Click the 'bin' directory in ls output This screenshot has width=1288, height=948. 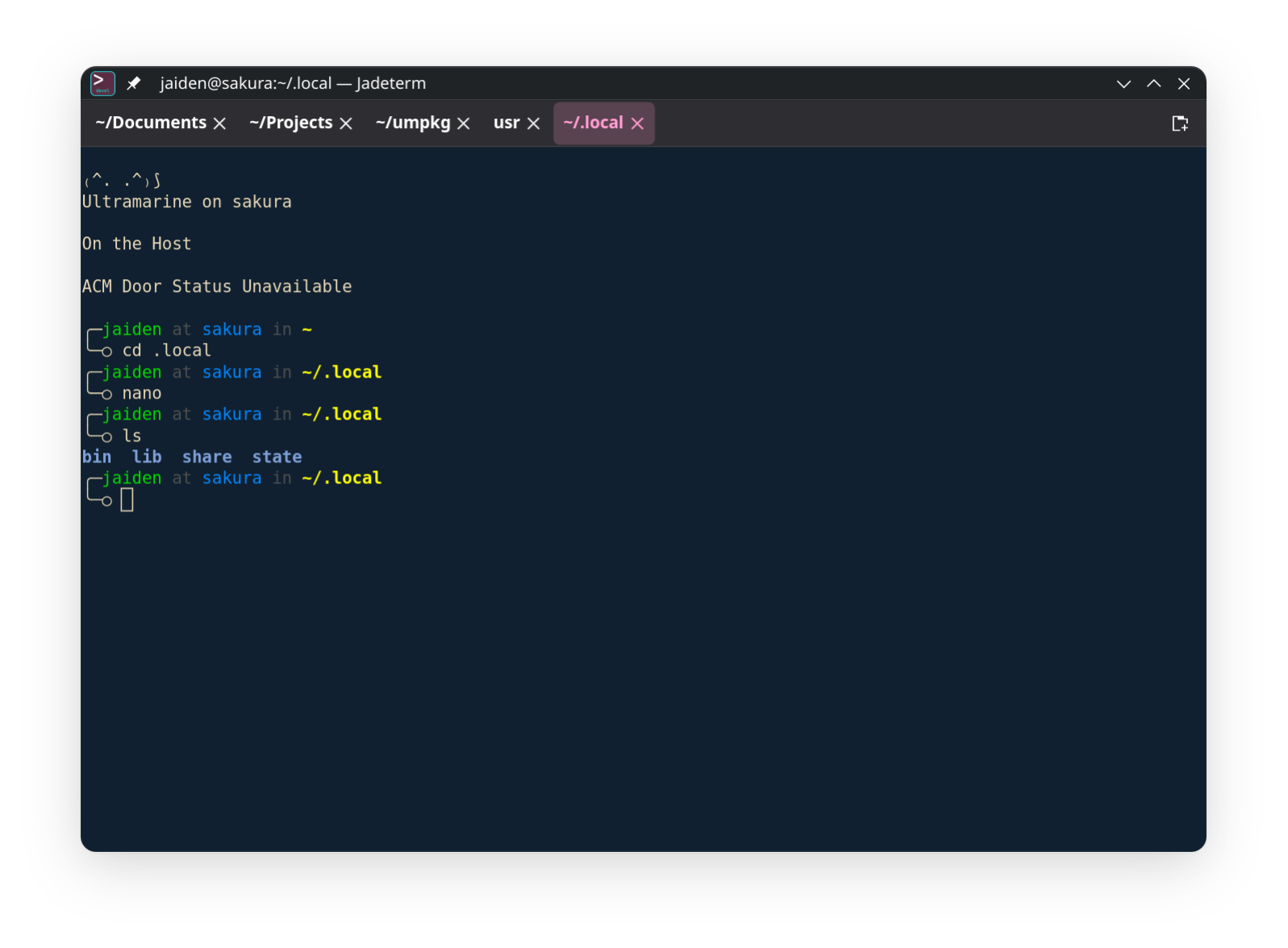[97, 457]
